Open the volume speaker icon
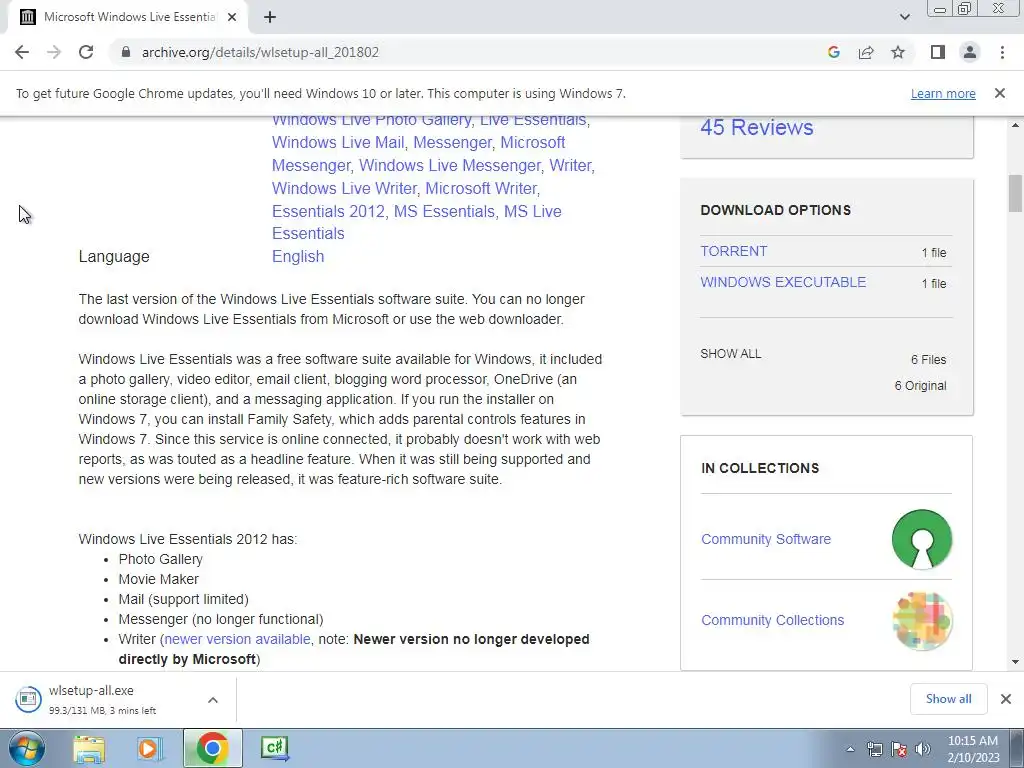1024x768 pixels. coord(922,749)
